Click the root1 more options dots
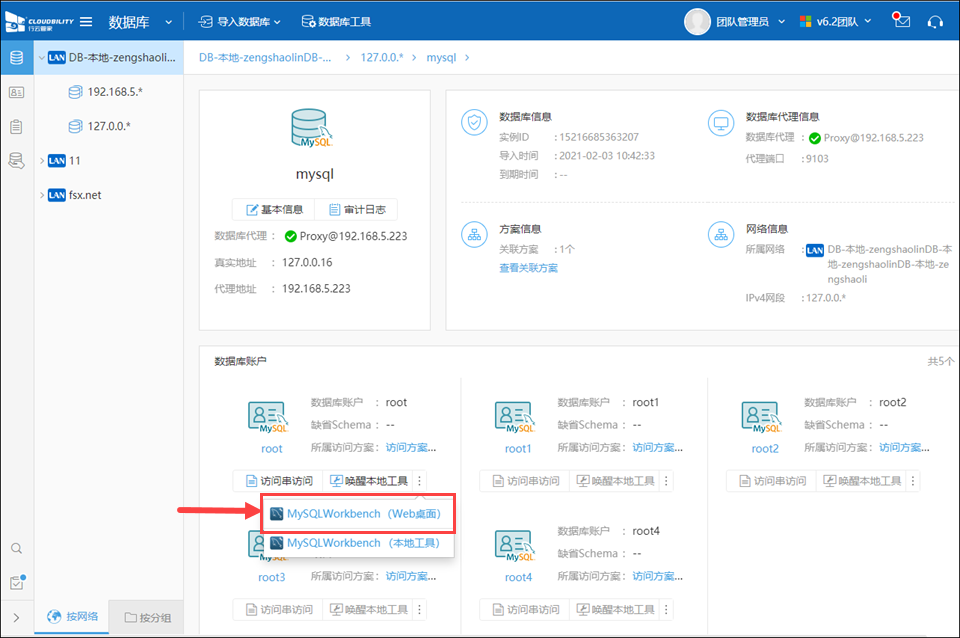Image resolution: width=960 pixels, height=638 pixels. tap(667, 481)
